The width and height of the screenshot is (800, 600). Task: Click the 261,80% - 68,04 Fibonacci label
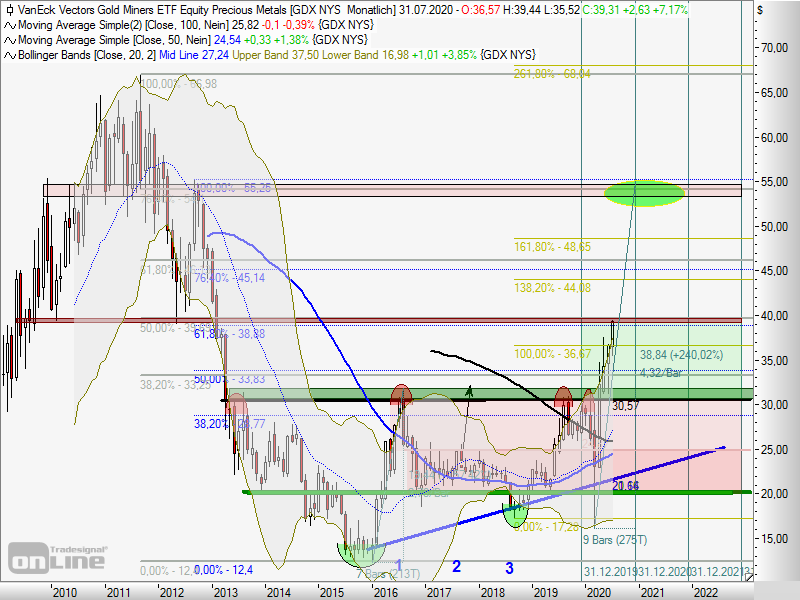coord(552,74)
